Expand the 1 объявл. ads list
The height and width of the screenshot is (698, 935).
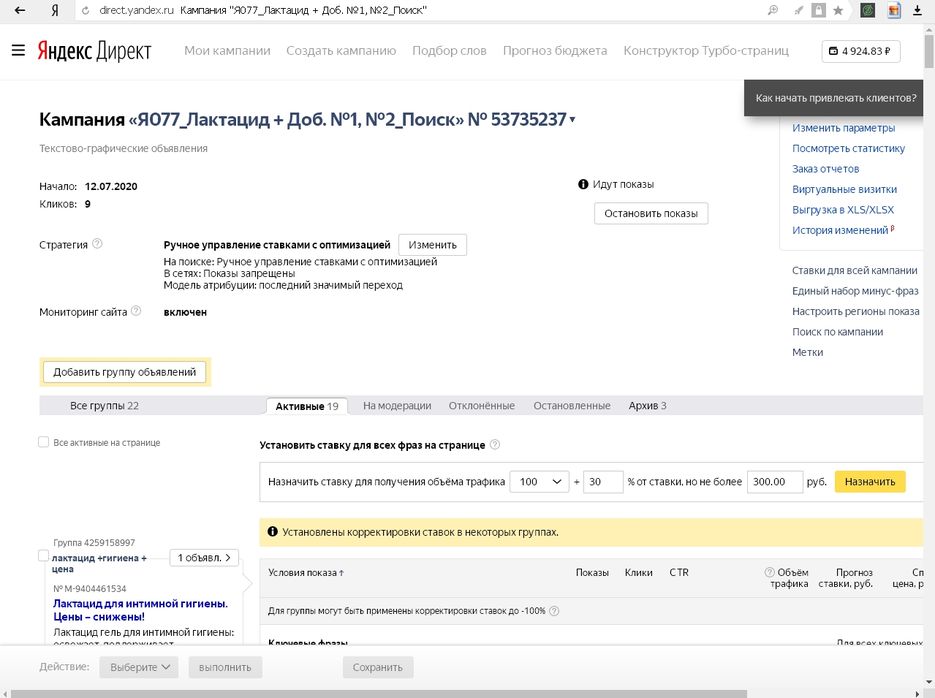coord(204,558)
